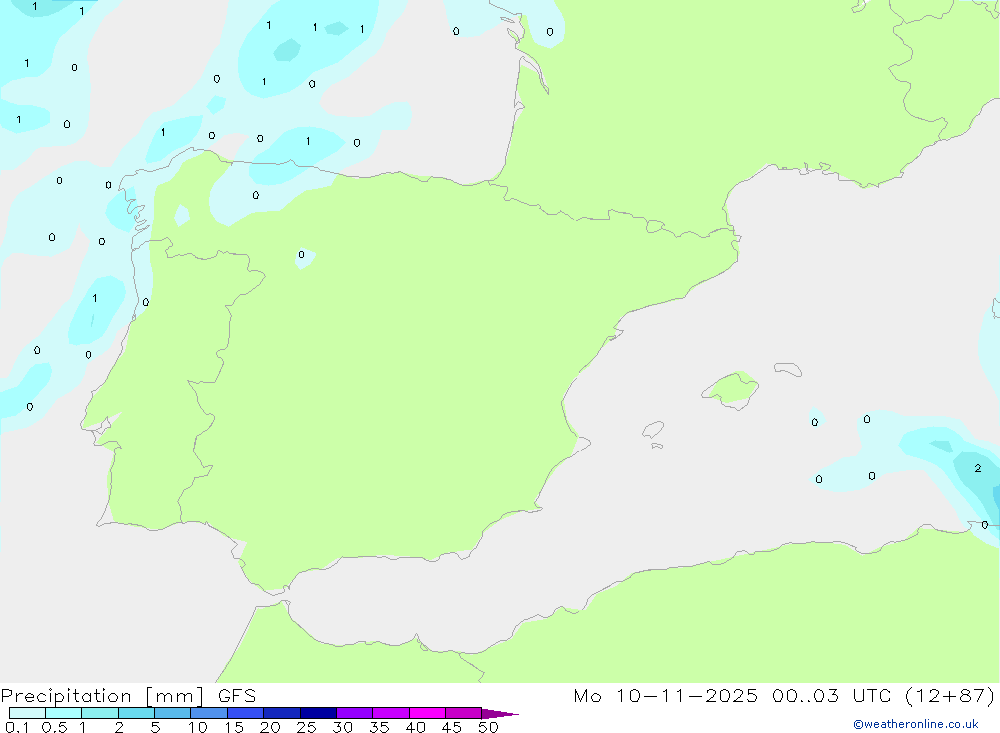Click the 'Precipitation [mm]' title text

point(102,696)
